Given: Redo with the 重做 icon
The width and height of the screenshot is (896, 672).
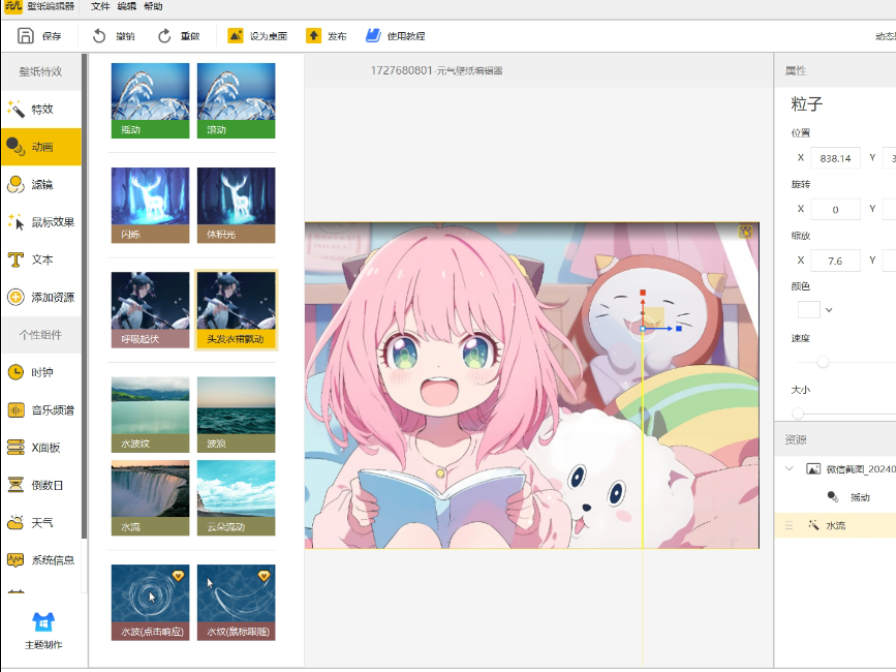Looking at the screenshot, I should tap(164, 36).
